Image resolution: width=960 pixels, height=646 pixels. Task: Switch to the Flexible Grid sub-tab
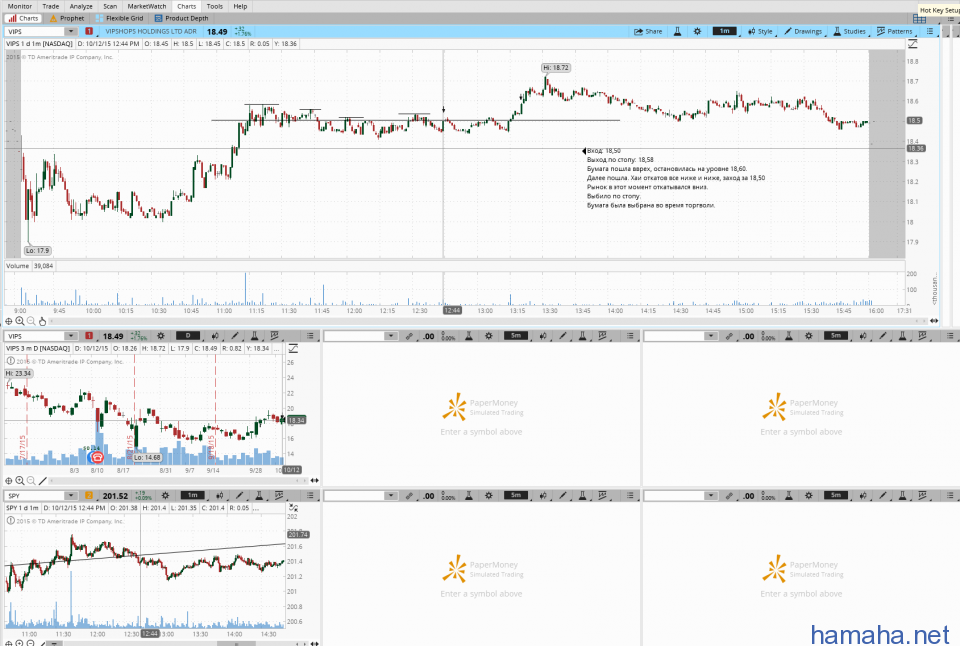pos(119,18)
